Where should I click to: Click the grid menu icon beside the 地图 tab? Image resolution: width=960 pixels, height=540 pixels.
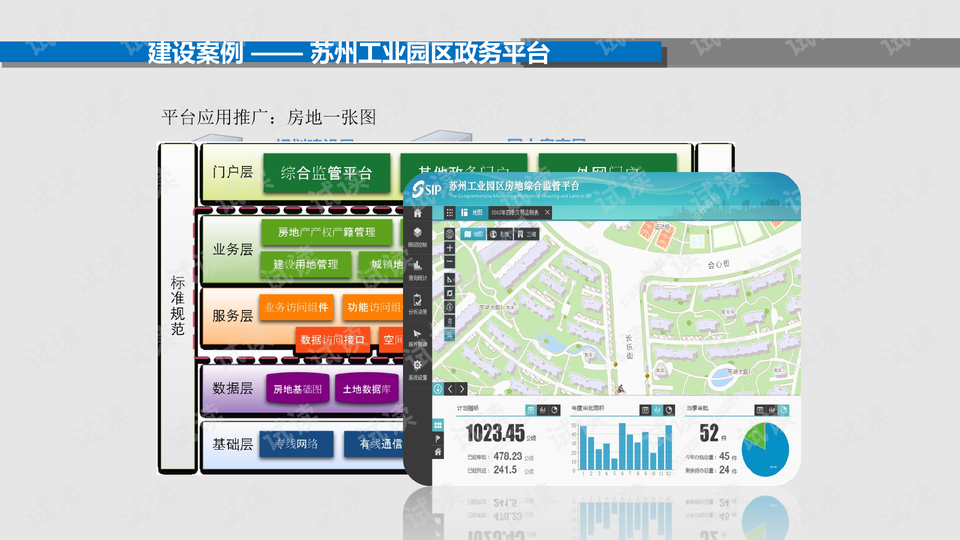point(450,213)
